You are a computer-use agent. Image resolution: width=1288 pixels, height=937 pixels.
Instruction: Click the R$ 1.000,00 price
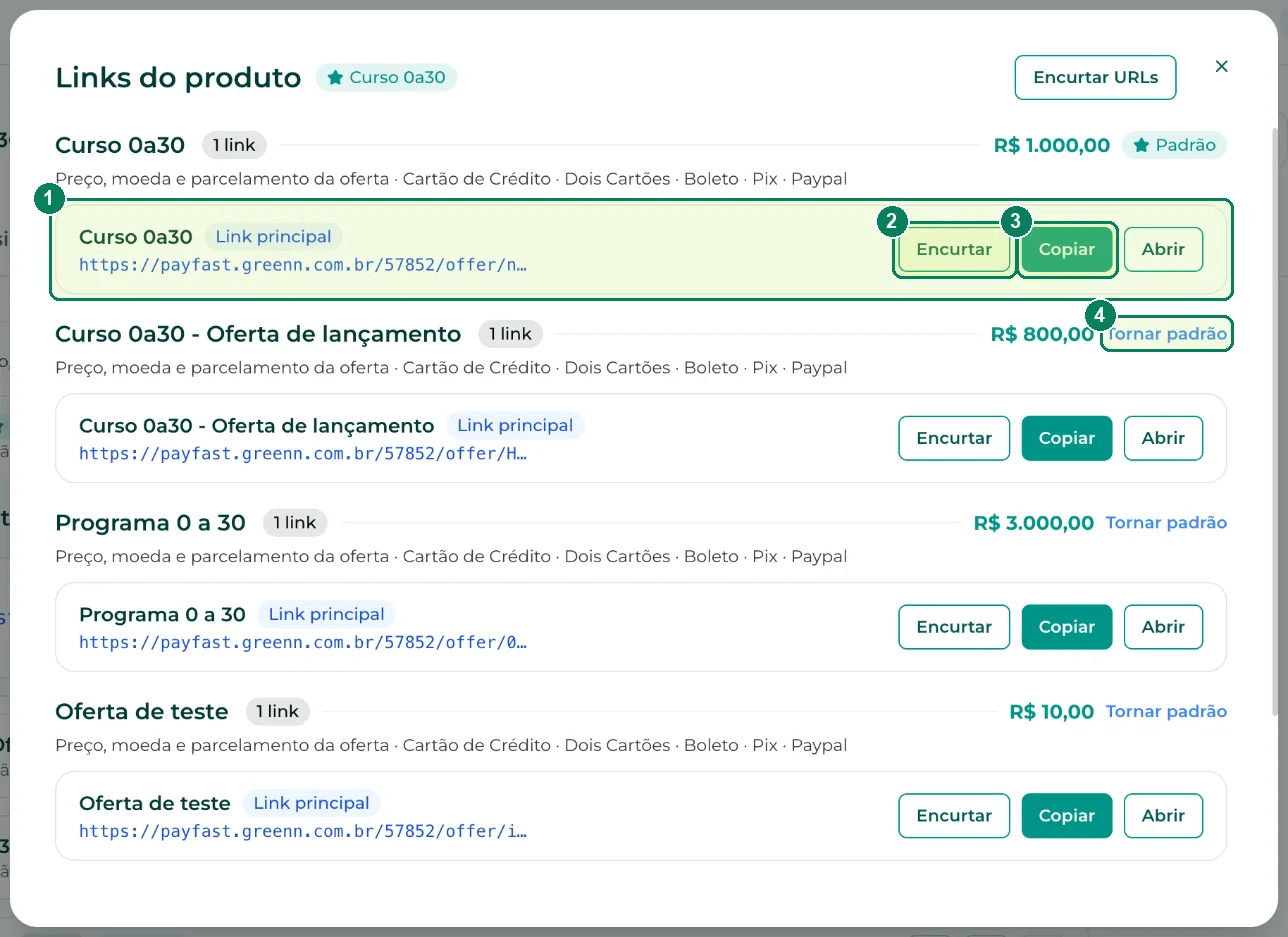[1052, 145]
